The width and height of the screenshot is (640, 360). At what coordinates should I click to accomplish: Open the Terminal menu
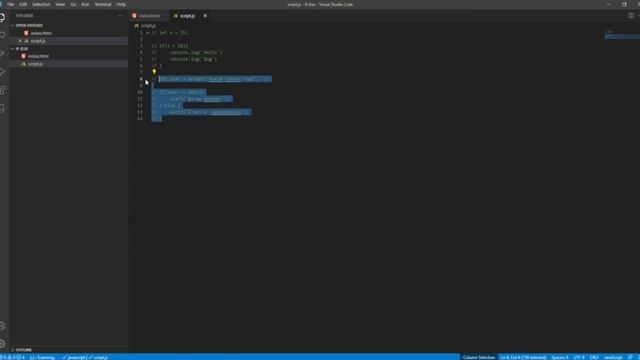coord(102,4)
